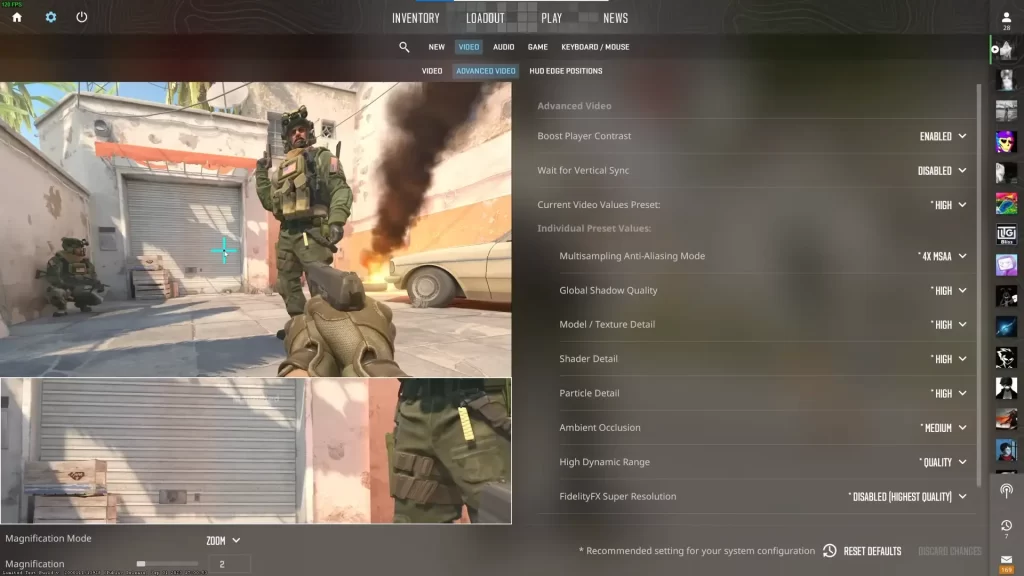Open the mail inbox icon showing 169
Screen dimensions: 1024x576
pyautogui.click(x=1006, y=563)
